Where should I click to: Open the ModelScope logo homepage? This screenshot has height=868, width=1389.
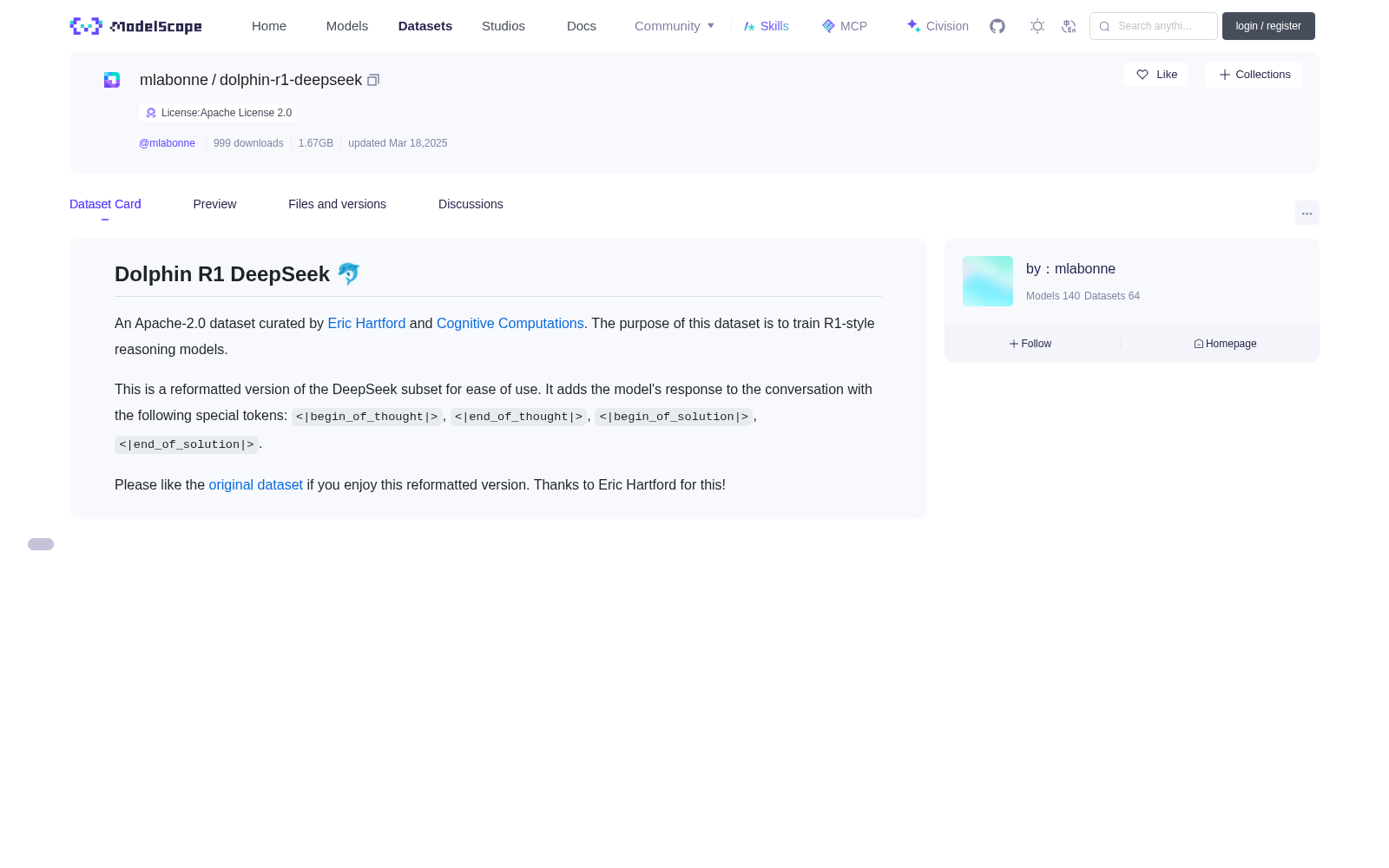tap(135, 26)
